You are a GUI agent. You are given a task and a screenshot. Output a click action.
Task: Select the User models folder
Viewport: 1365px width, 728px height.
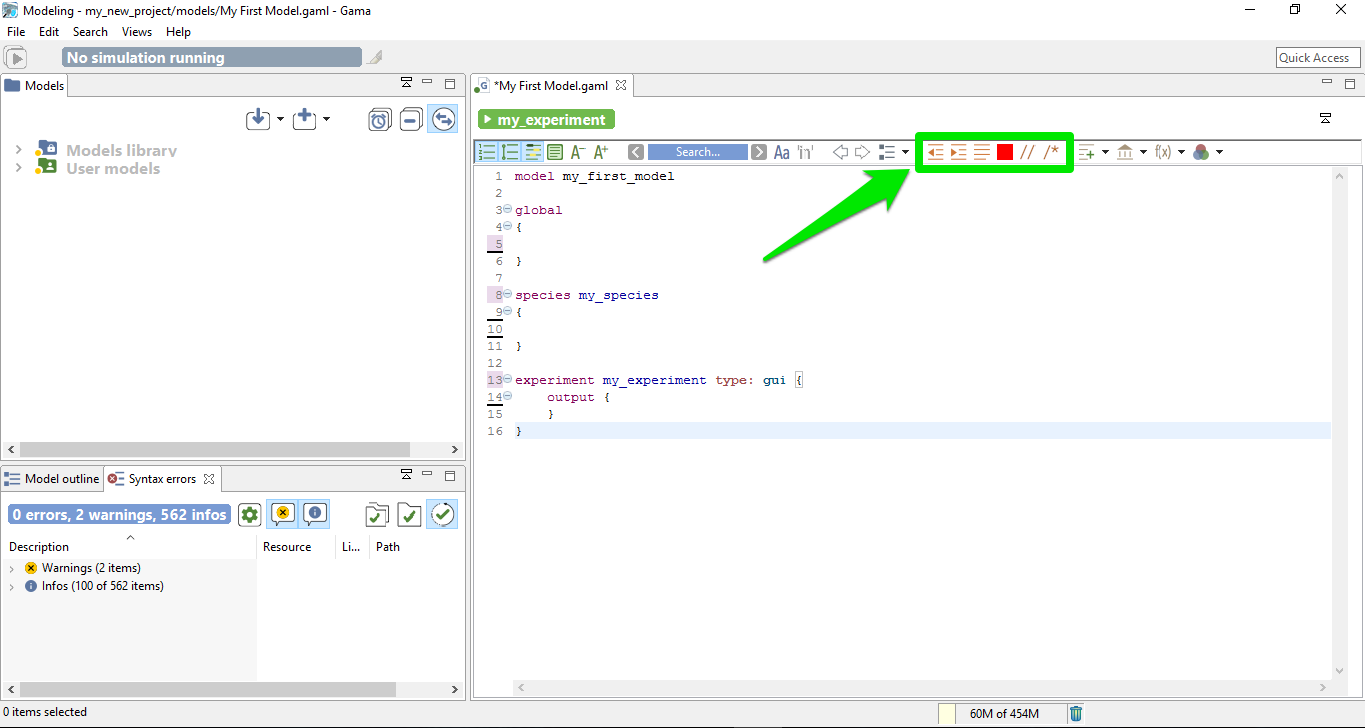coord(113,168)
